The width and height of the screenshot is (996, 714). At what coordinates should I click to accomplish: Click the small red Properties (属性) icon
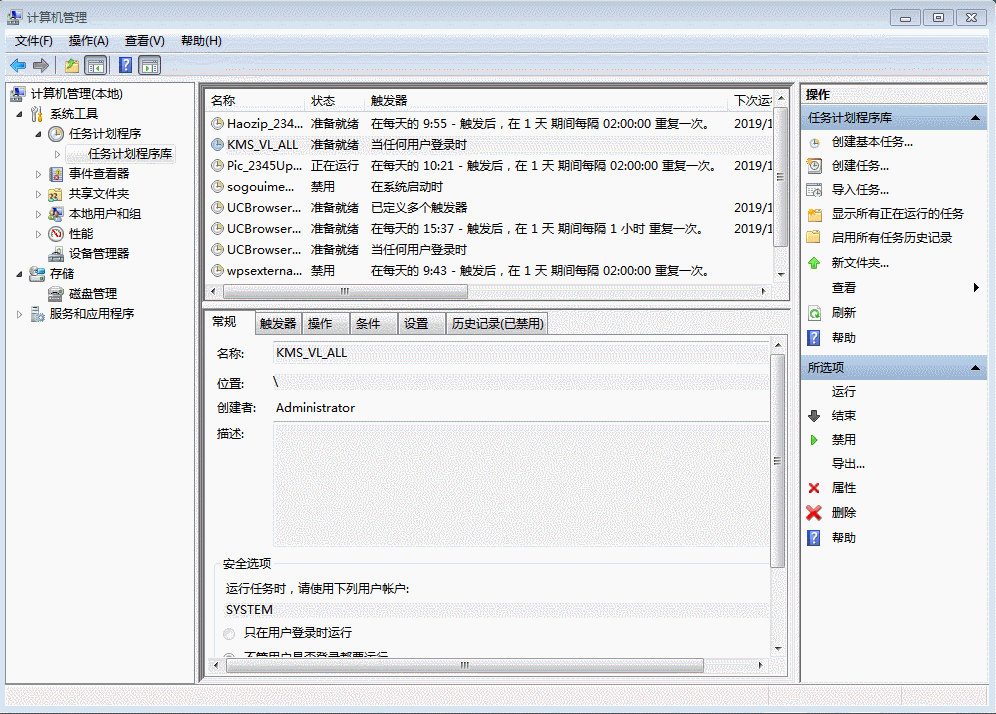pyautogui.click(x=814, y=488)
